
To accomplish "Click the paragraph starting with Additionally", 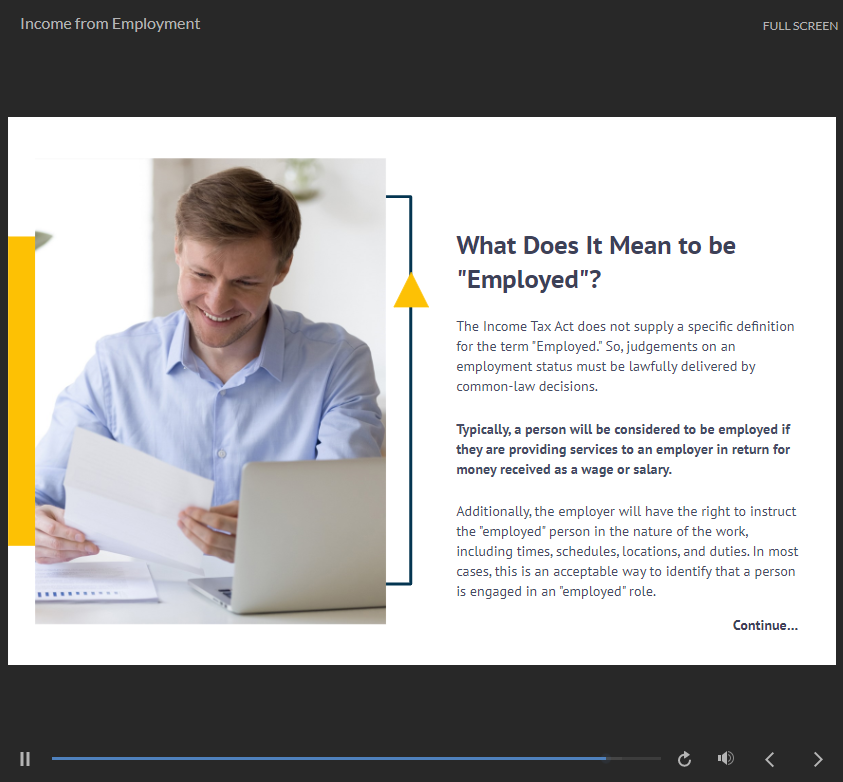I will pos(625,551).
